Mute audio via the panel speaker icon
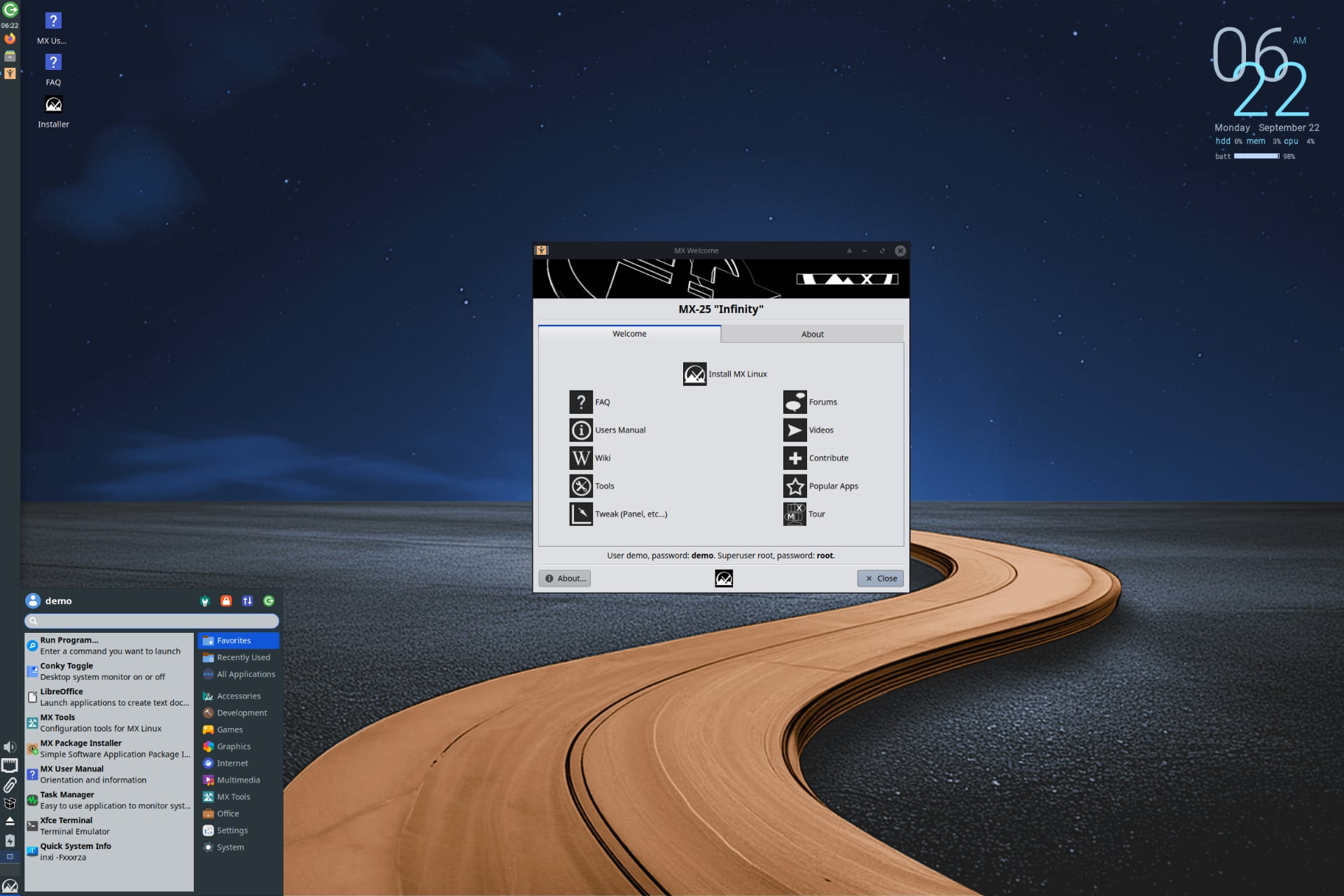Image resolution: width=1344 pixels, height=896 pixels. (x=10, y=746)
